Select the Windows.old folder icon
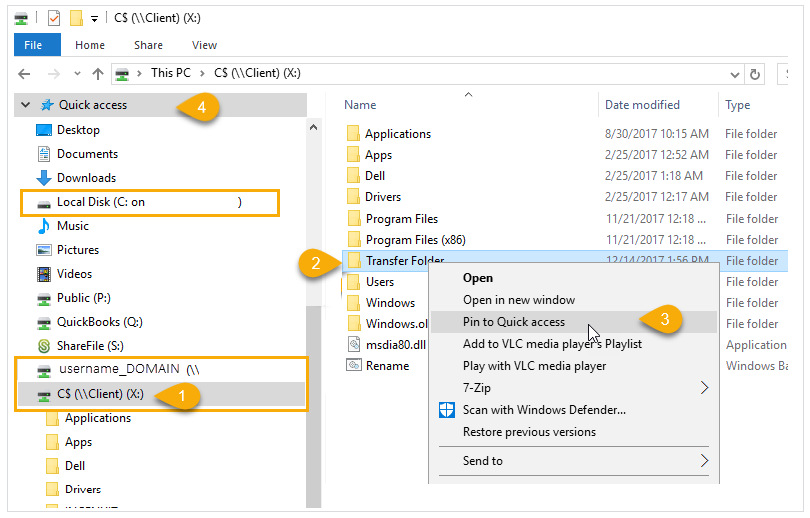 [354, 323]
